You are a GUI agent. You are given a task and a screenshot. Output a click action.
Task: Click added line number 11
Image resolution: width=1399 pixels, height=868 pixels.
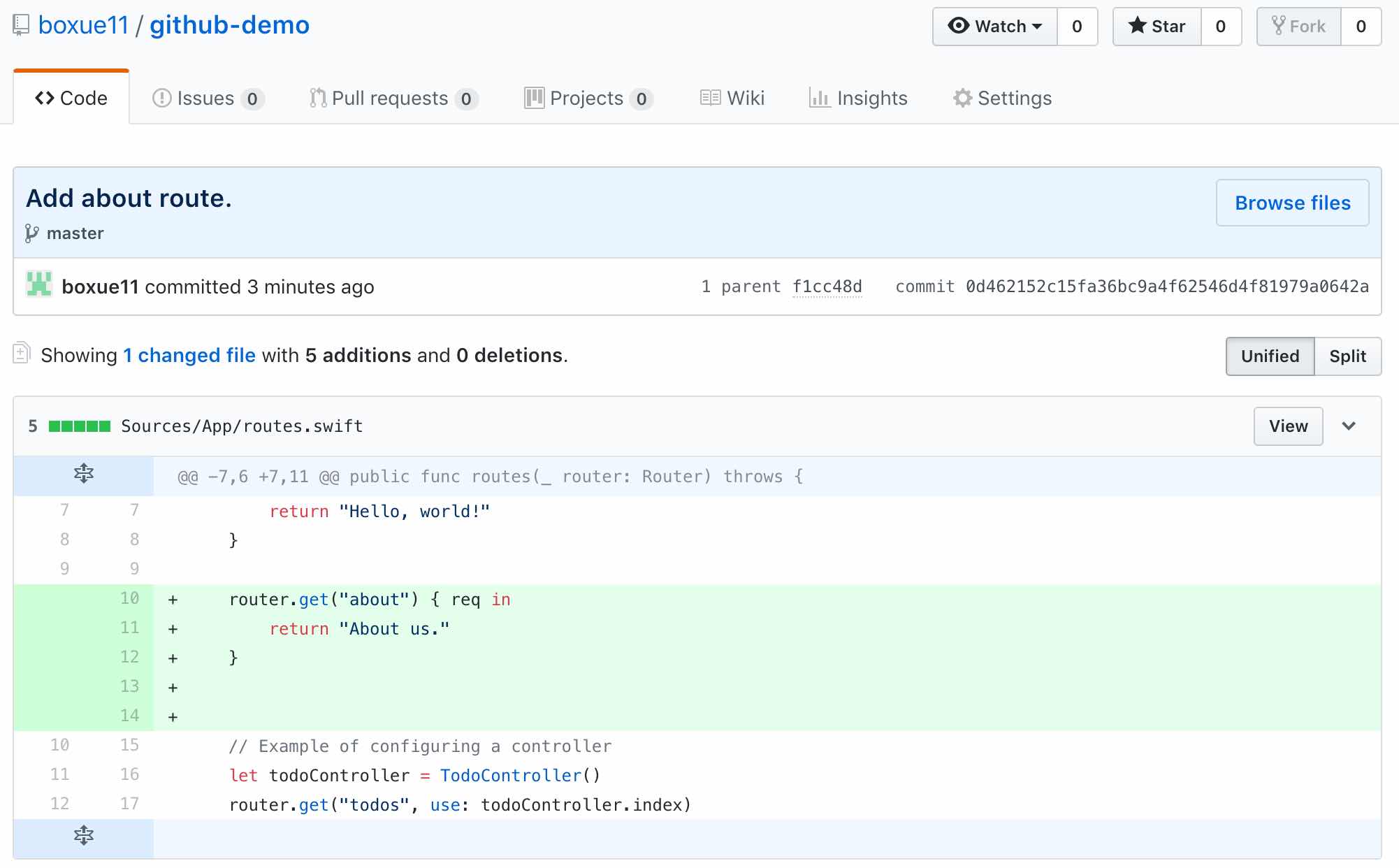(129, 628)
